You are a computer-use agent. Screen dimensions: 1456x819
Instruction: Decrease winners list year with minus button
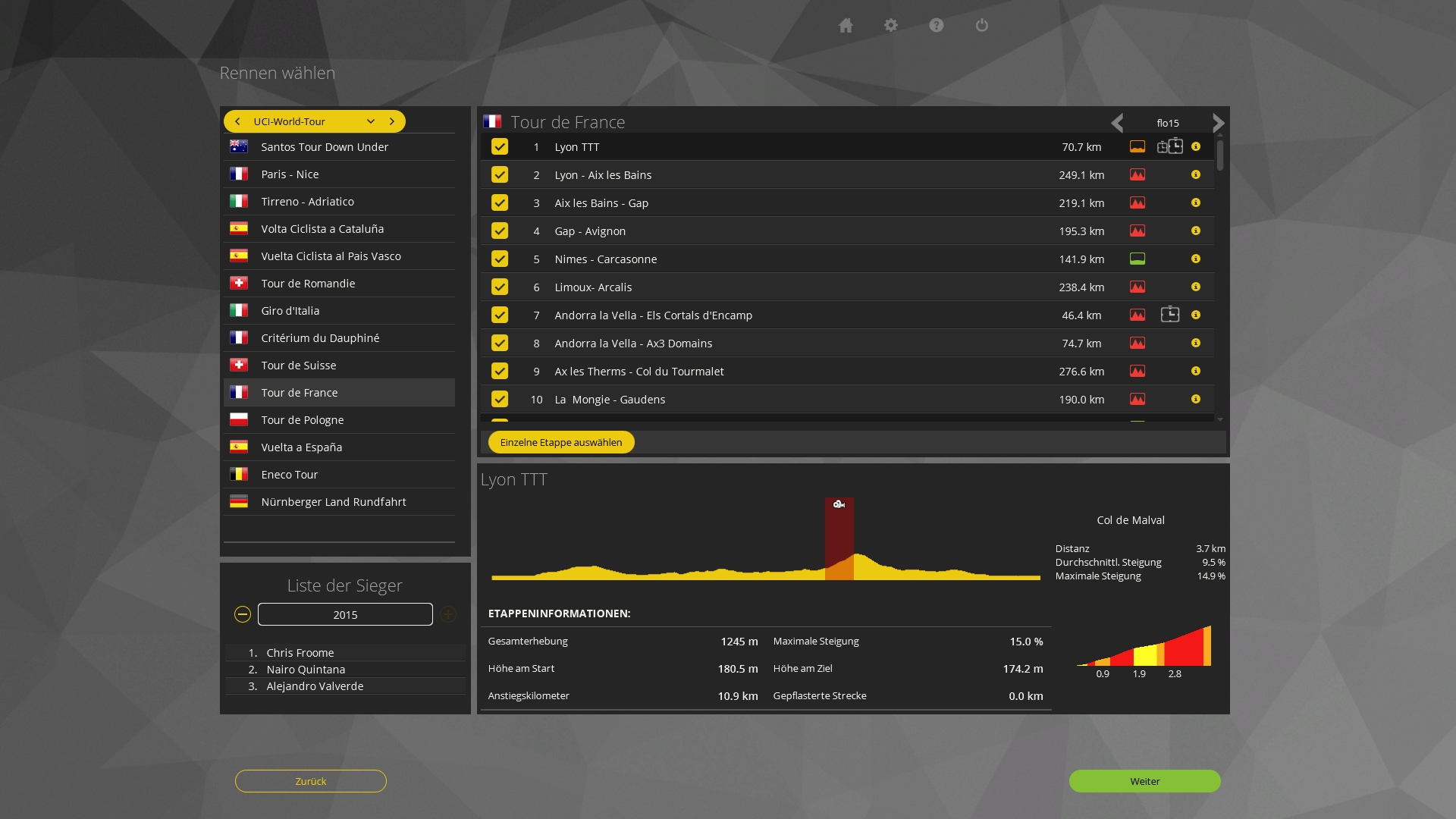click(243, 614)
